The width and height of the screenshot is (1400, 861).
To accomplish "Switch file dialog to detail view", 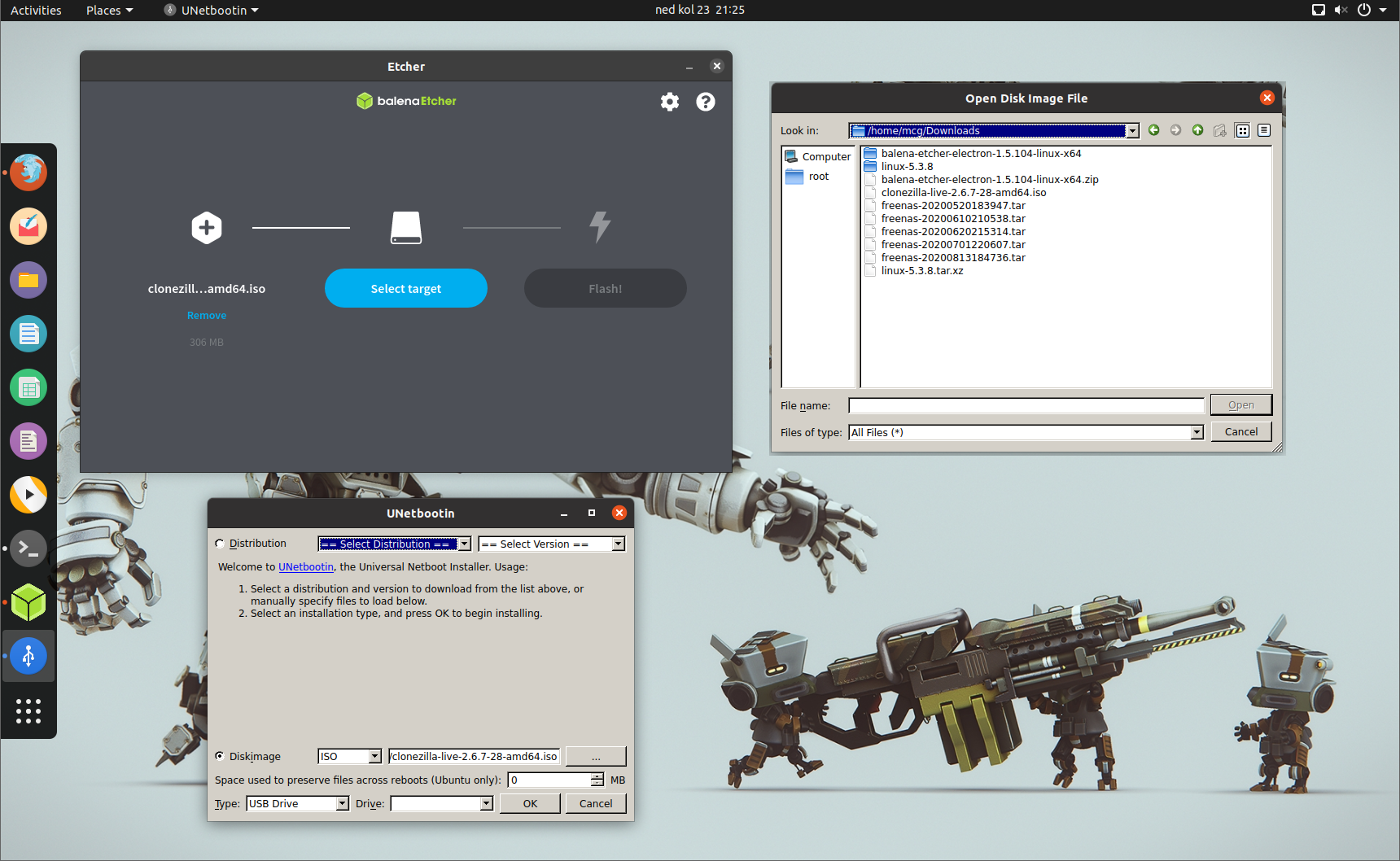I will point(1264,130).
